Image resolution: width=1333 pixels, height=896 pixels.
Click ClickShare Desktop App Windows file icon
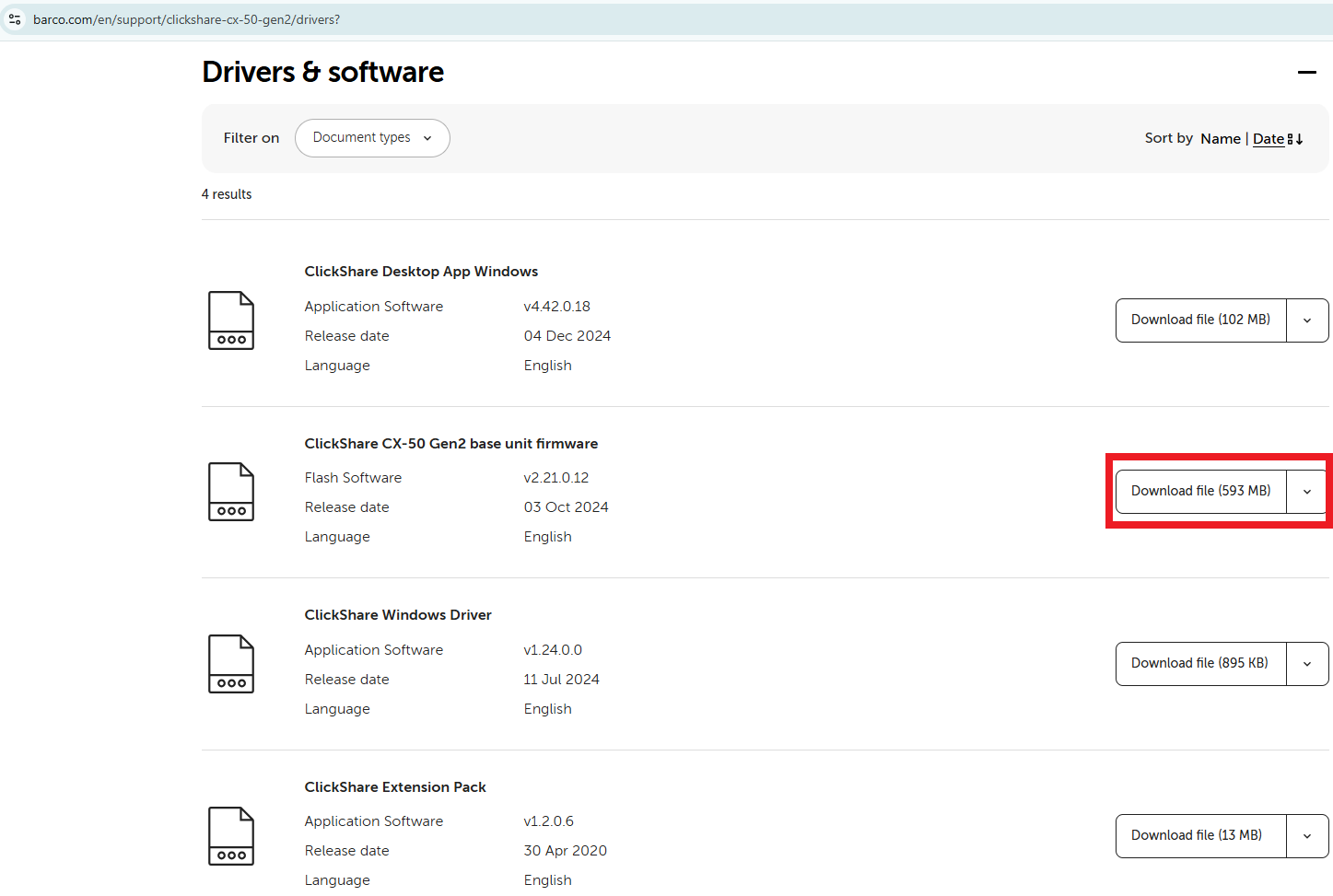(x=231, y=320)
